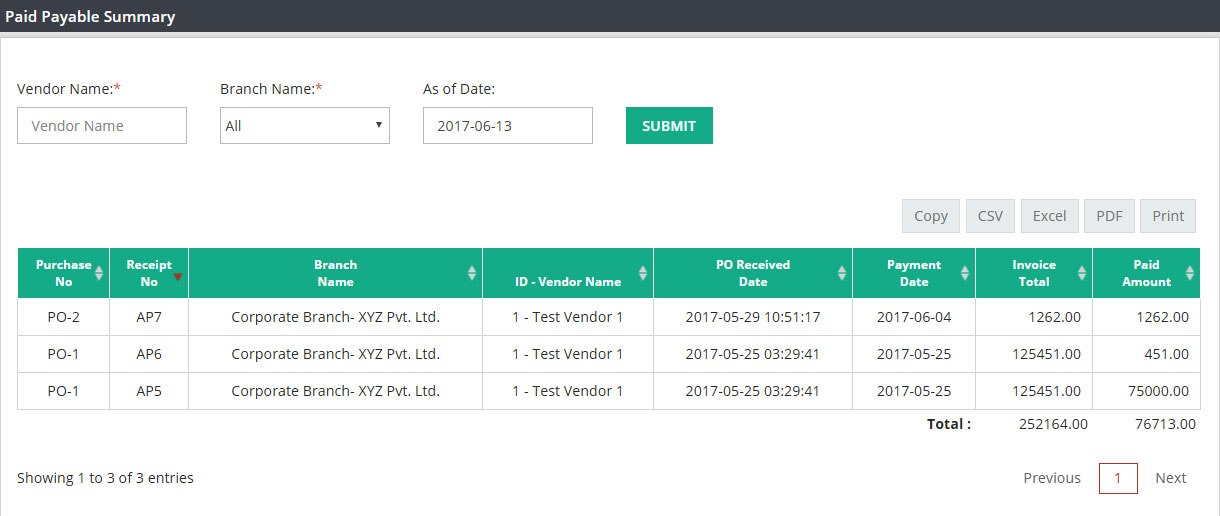
Task: Select page 1 in pagination
Action: pos(1118,478)
